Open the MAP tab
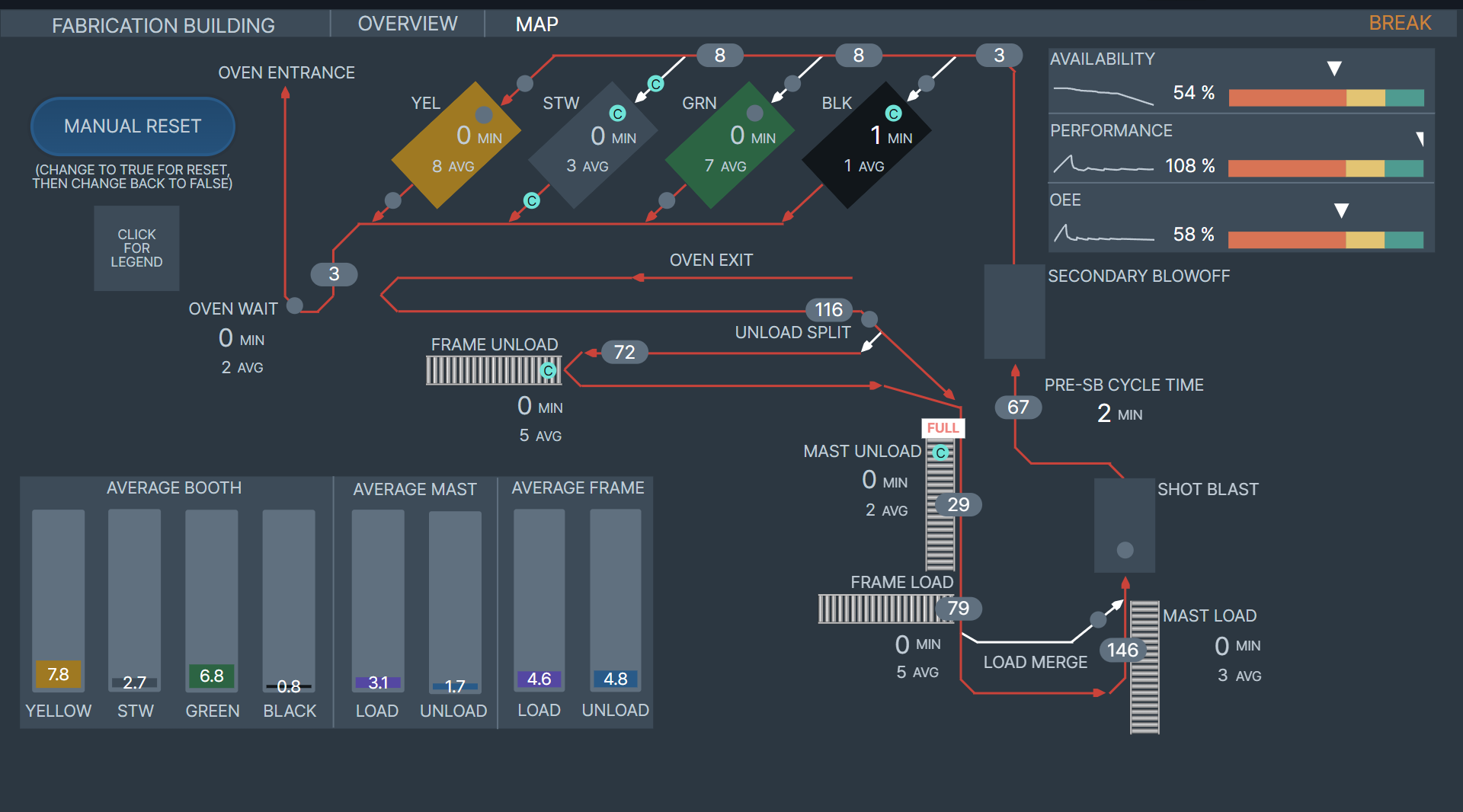 [536, 24]
